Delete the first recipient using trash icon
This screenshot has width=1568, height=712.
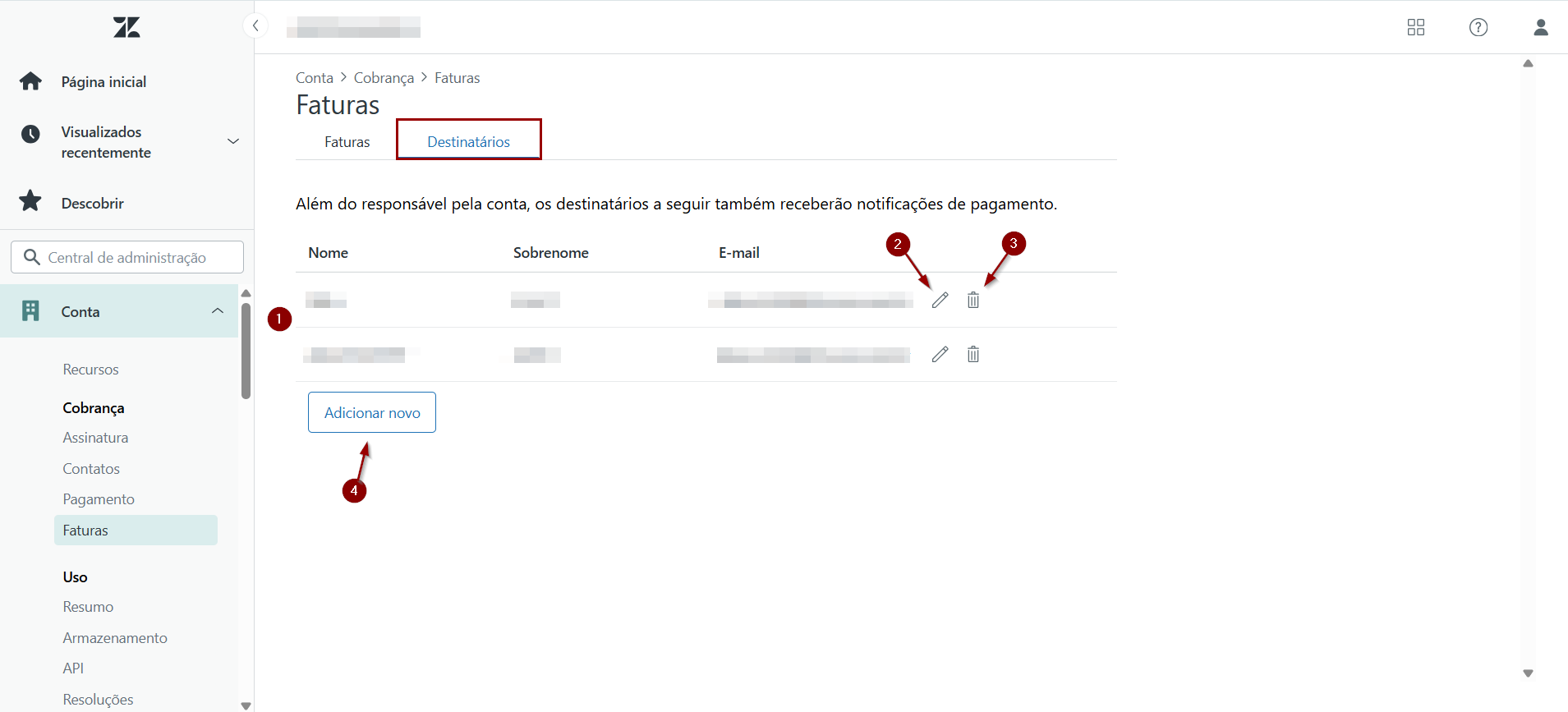click(973, 301)
